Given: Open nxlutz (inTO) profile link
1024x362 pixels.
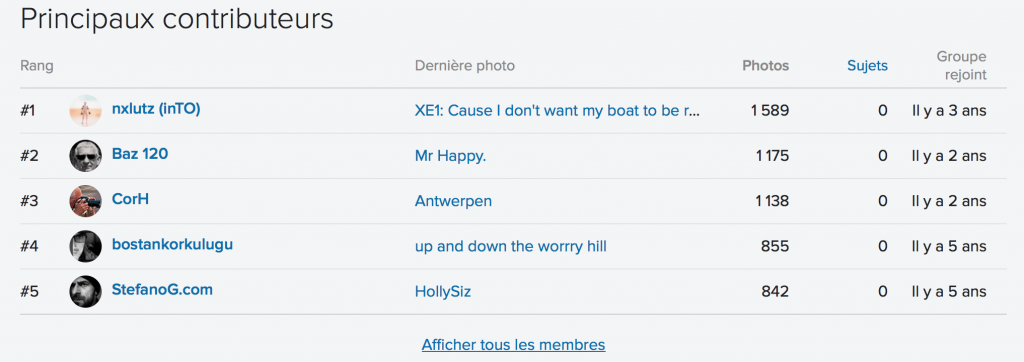Looking at the screenshot, I should pos(156,109).
